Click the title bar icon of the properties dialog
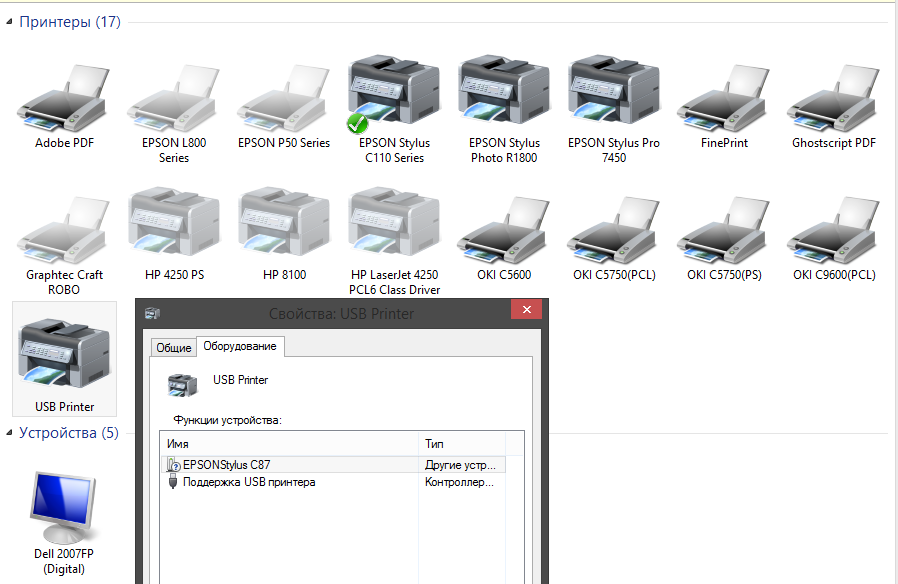Viewport: 898px width, 584px height. tap(152, 313)
